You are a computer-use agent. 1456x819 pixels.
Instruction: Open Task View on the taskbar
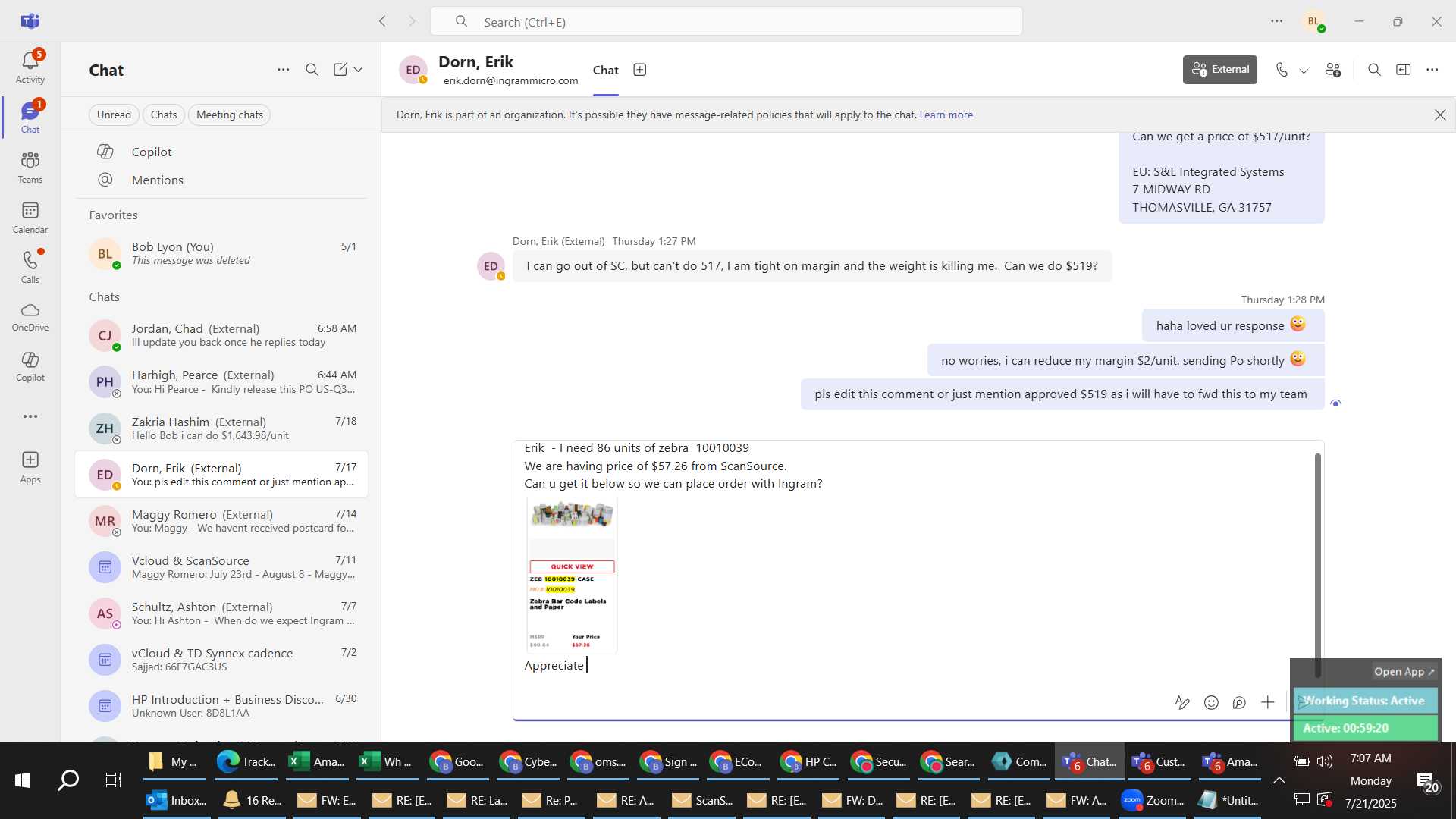pyautogui.click(x=114, y=780)
